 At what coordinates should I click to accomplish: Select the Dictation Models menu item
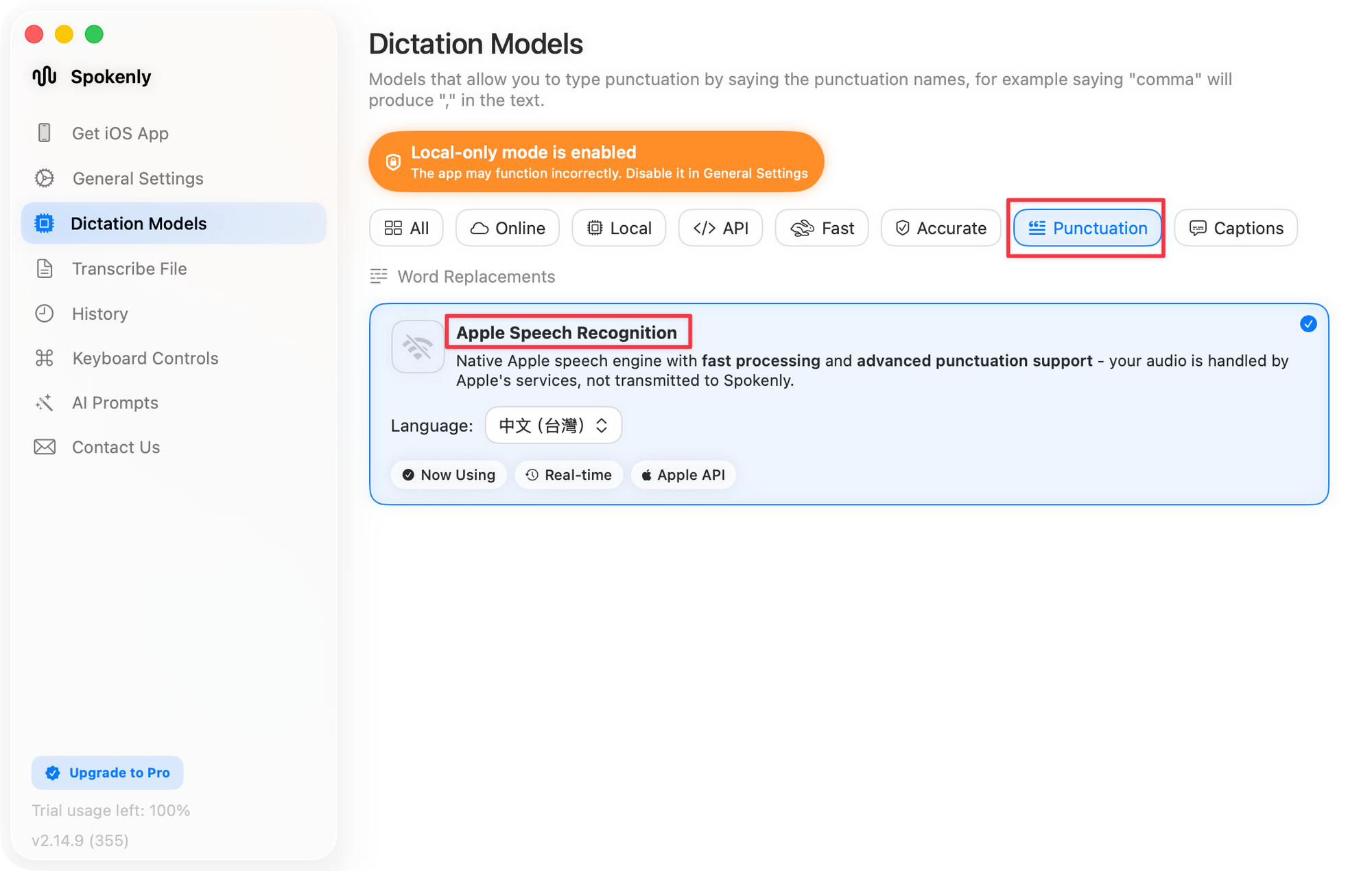[139, 223]
